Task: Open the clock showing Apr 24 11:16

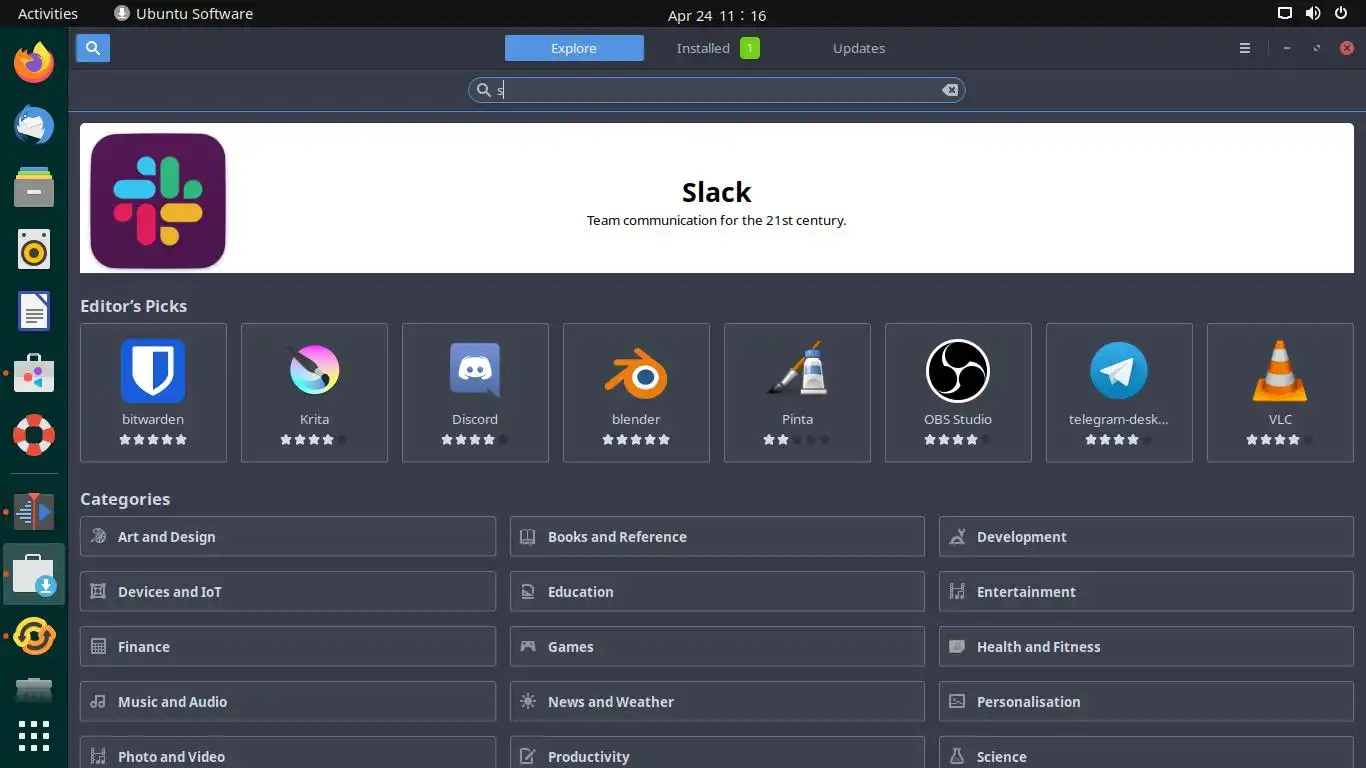Action: coord(717,15)
